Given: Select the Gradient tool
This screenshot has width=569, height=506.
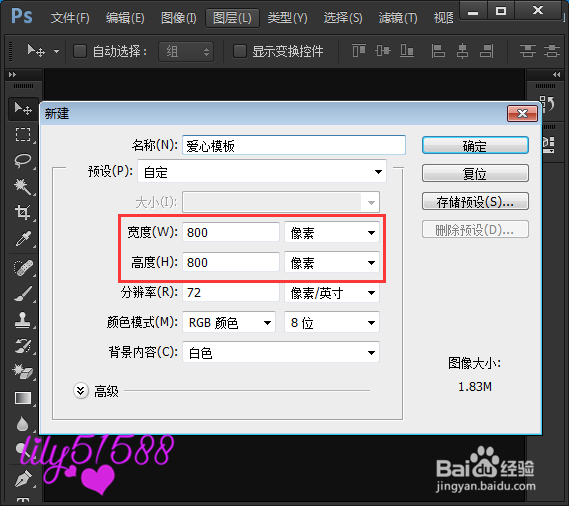Looking at the screenshot, I should click(x=22, y=398).
